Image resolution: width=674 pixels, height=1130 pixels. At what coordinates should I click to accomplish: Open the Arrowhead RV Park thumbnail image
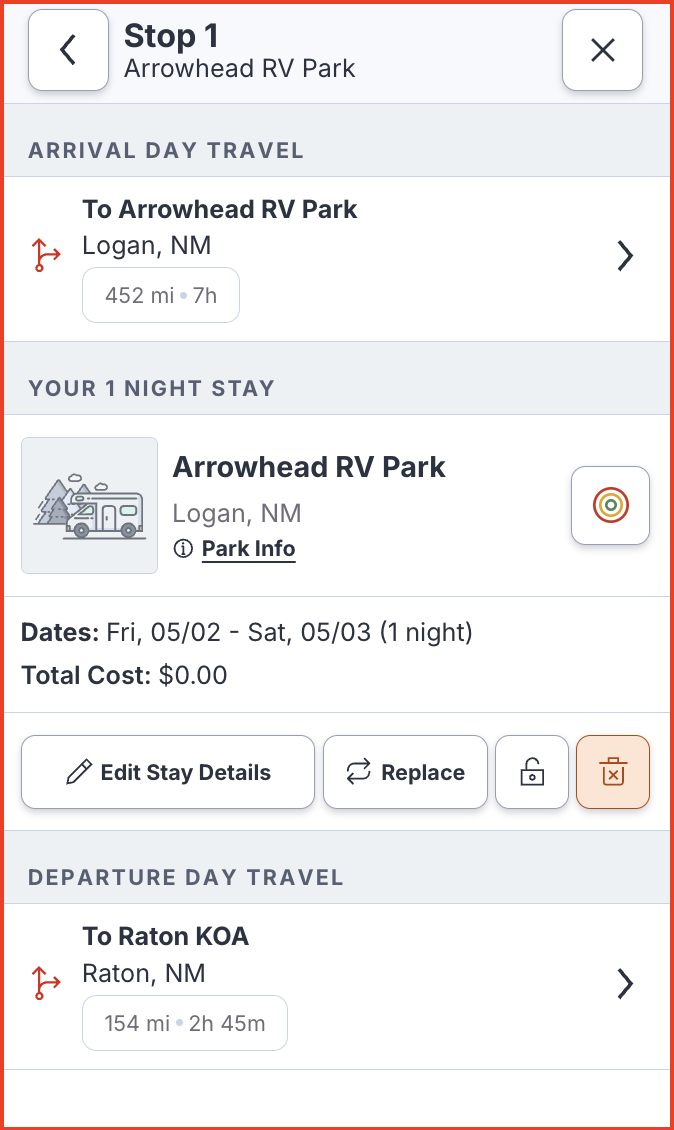point(90,505)
